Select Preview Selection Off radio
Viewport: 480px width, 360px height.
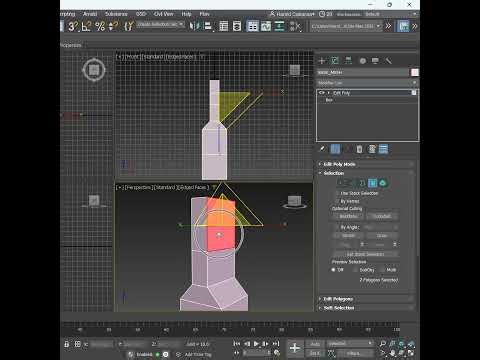[333, 270]
